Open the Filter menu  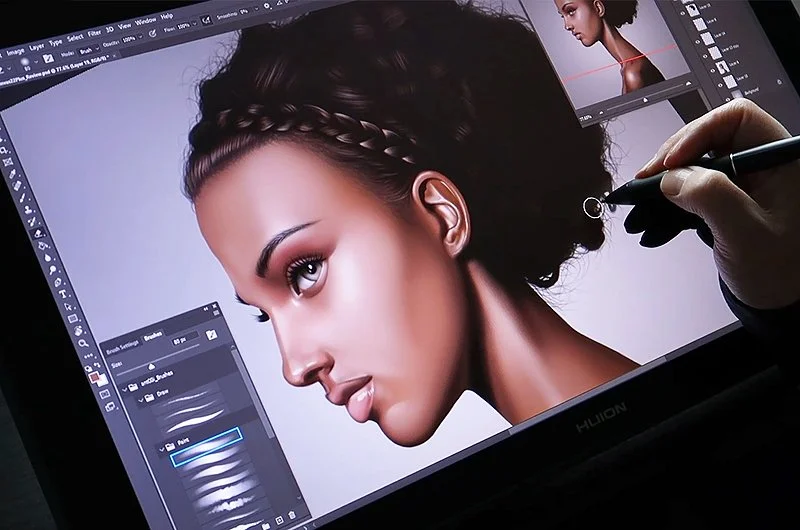[94, 33]
